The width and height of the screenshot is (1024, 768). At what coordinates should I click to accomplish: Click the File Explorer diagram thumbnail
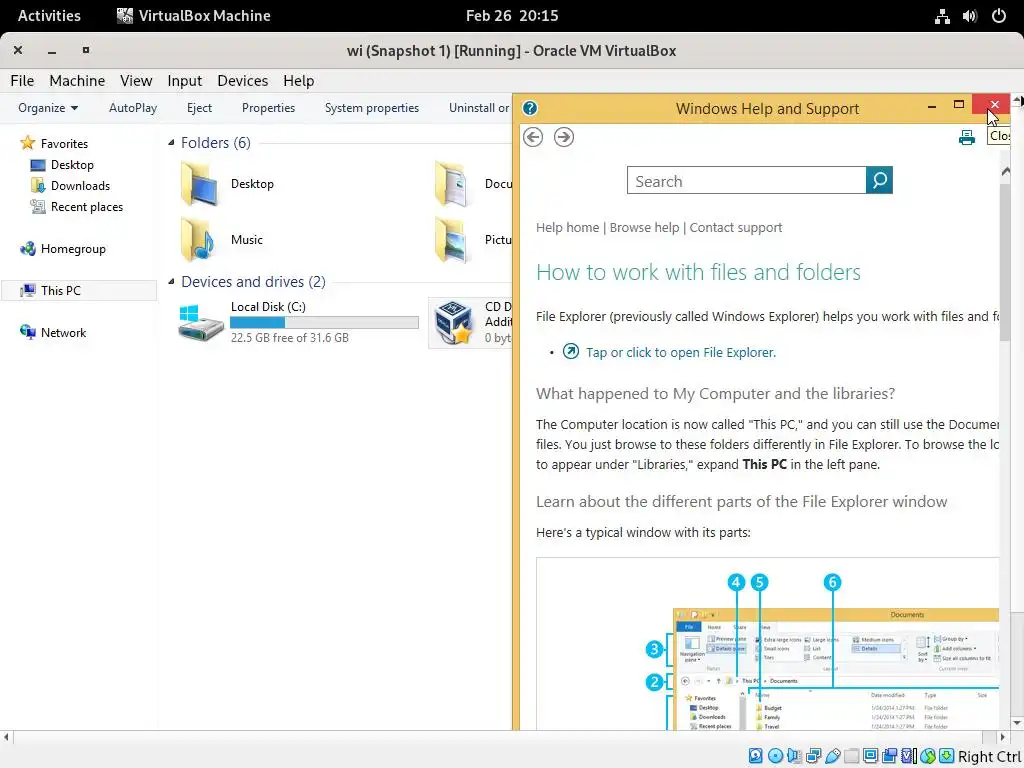point(767,644)
